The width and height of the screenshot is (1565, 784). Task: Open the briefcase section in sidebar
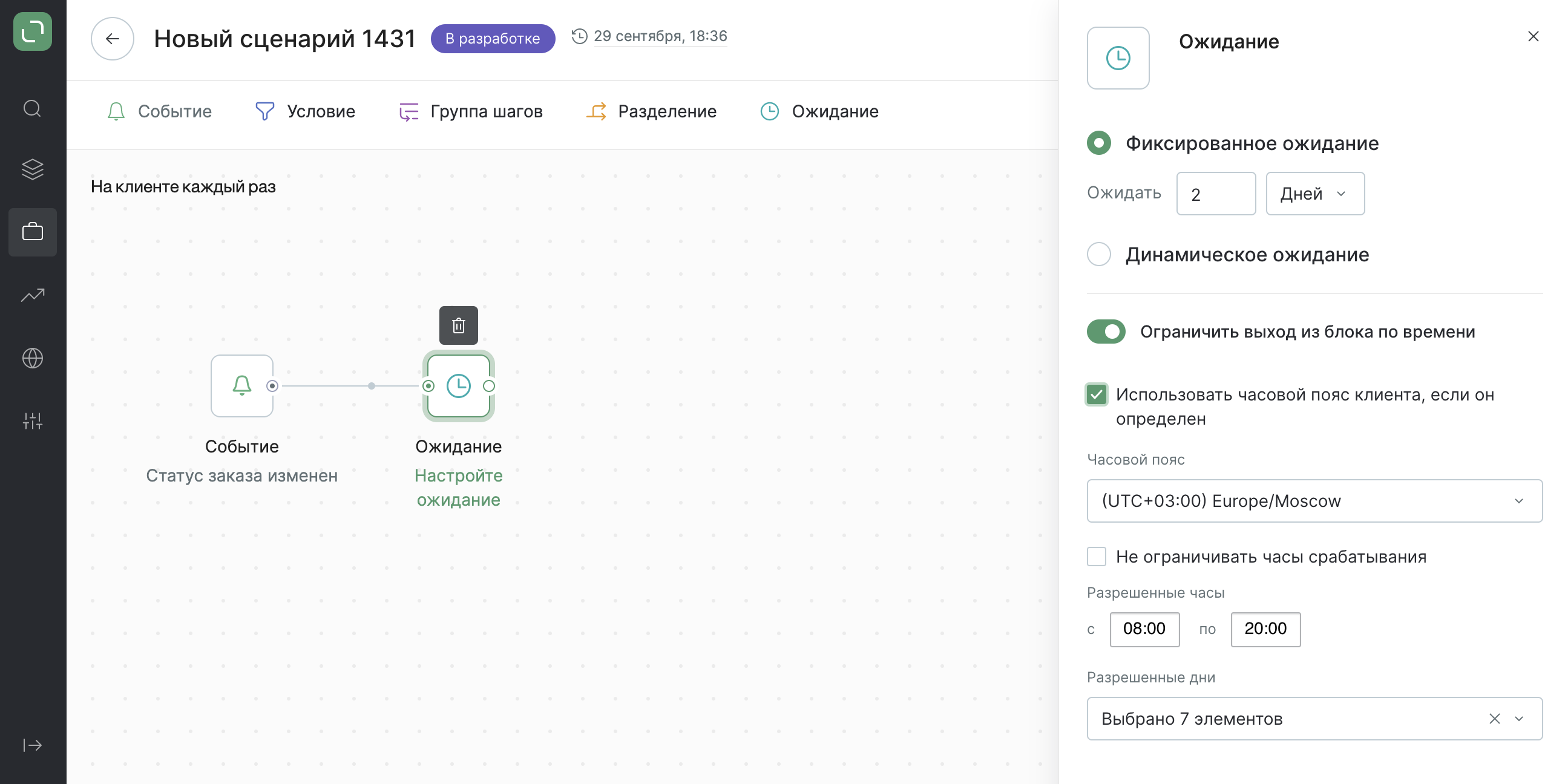tap(32, 232)
